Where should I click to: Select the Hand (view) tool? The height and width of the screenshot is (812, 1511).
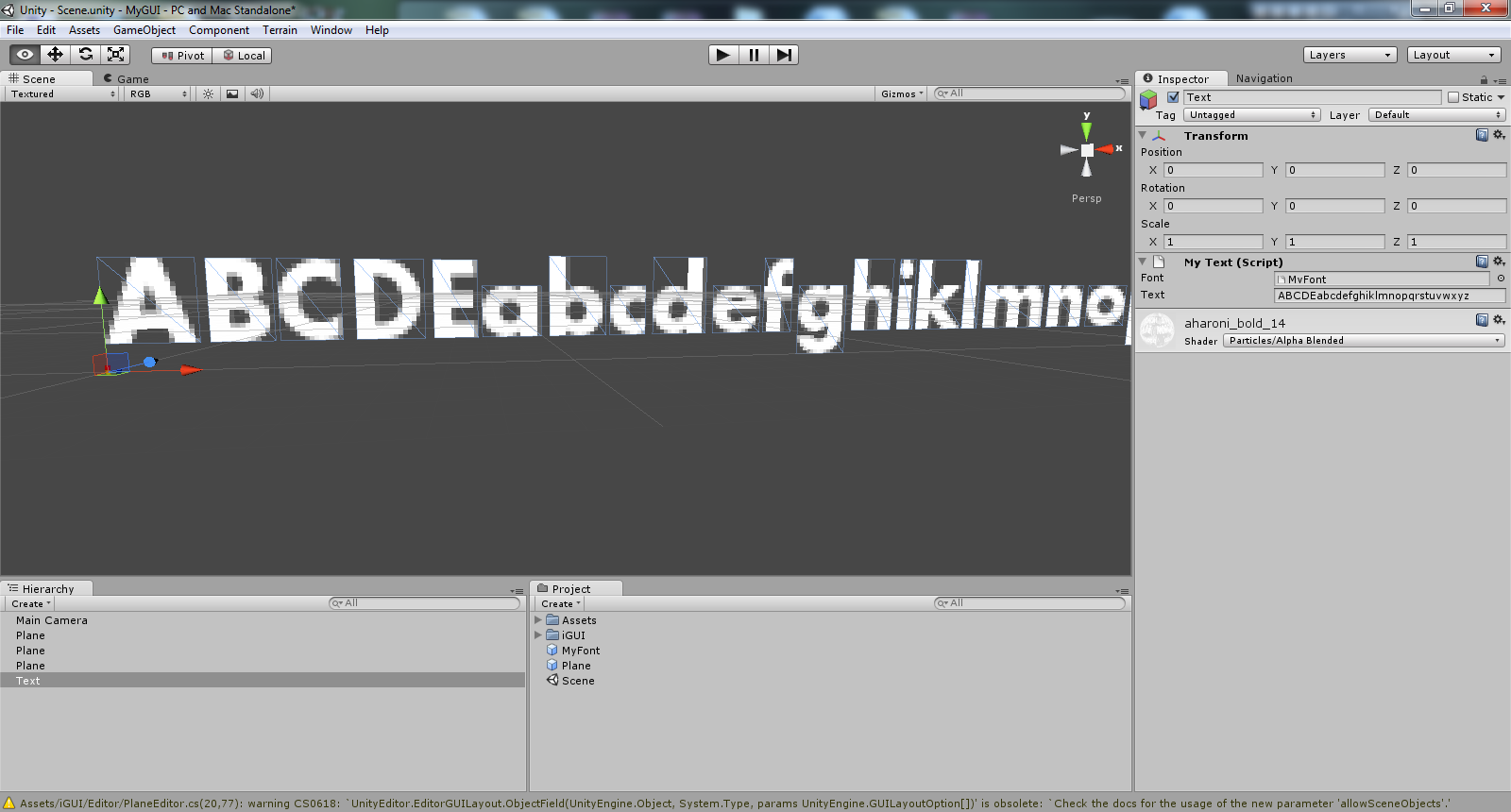pyautogui.click(x=25, y=55)
